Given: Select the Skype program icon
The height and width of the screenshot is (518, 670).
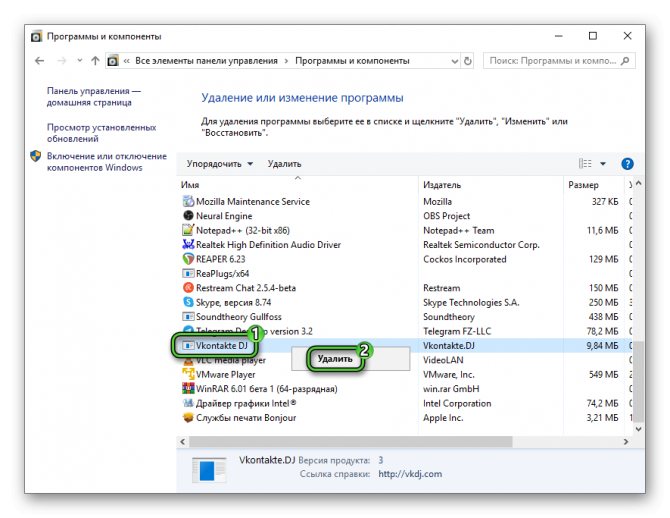Looking at the screenshot, I should pyautogui.click(x=188, y=302).
